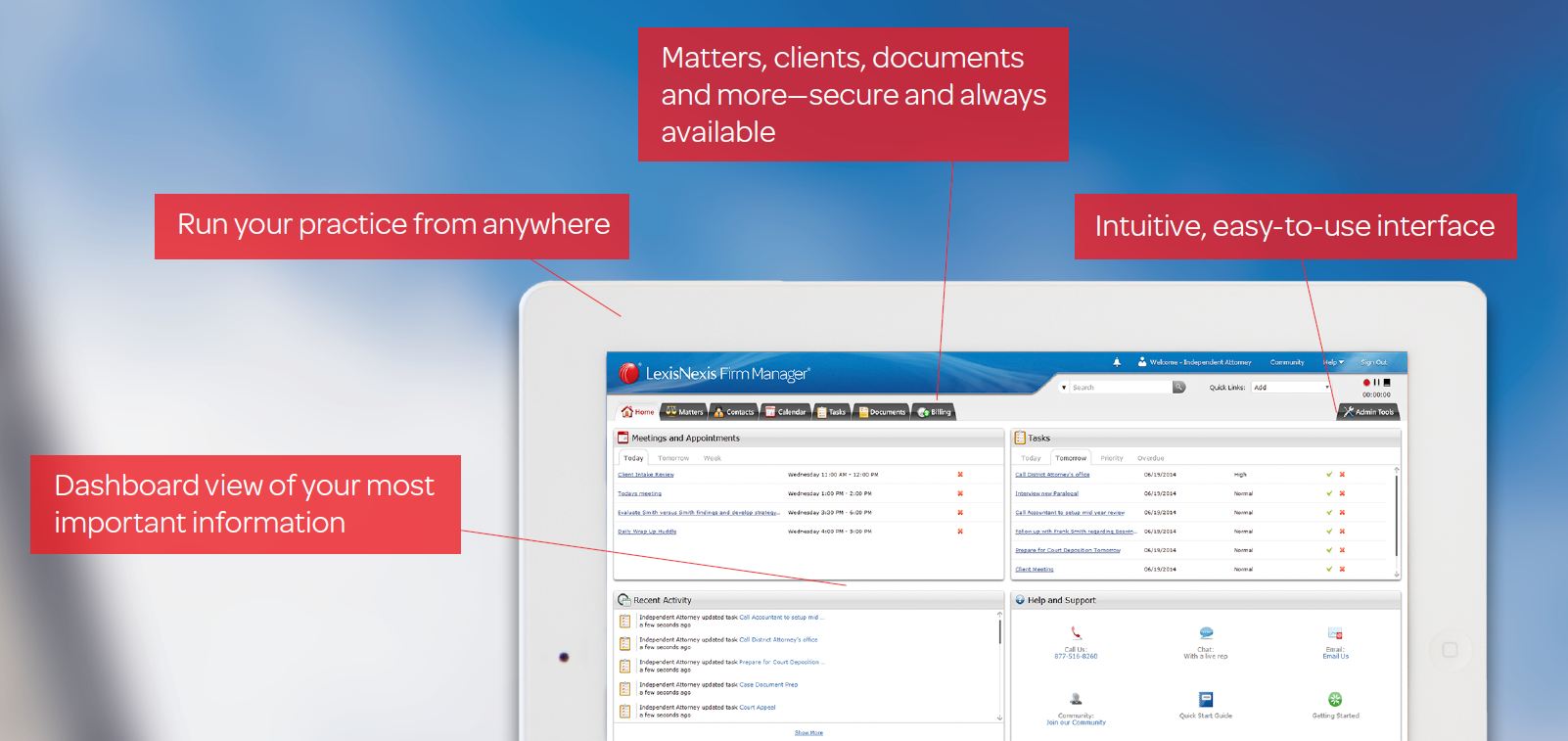The width and height of the screenshot is (1568, 741).
Task: Open the Matters tab
Action: (x=684, y=412)
